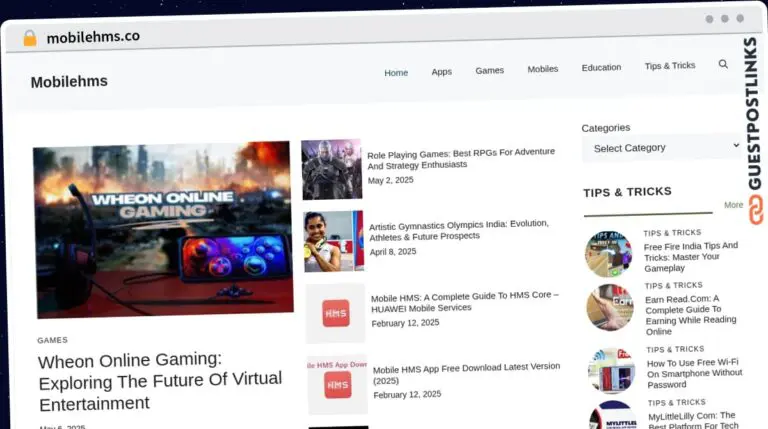Click the Guestpostlinks chain logo icon
The height and width of the screenshot is (429, 768).
tap(753, 209)
